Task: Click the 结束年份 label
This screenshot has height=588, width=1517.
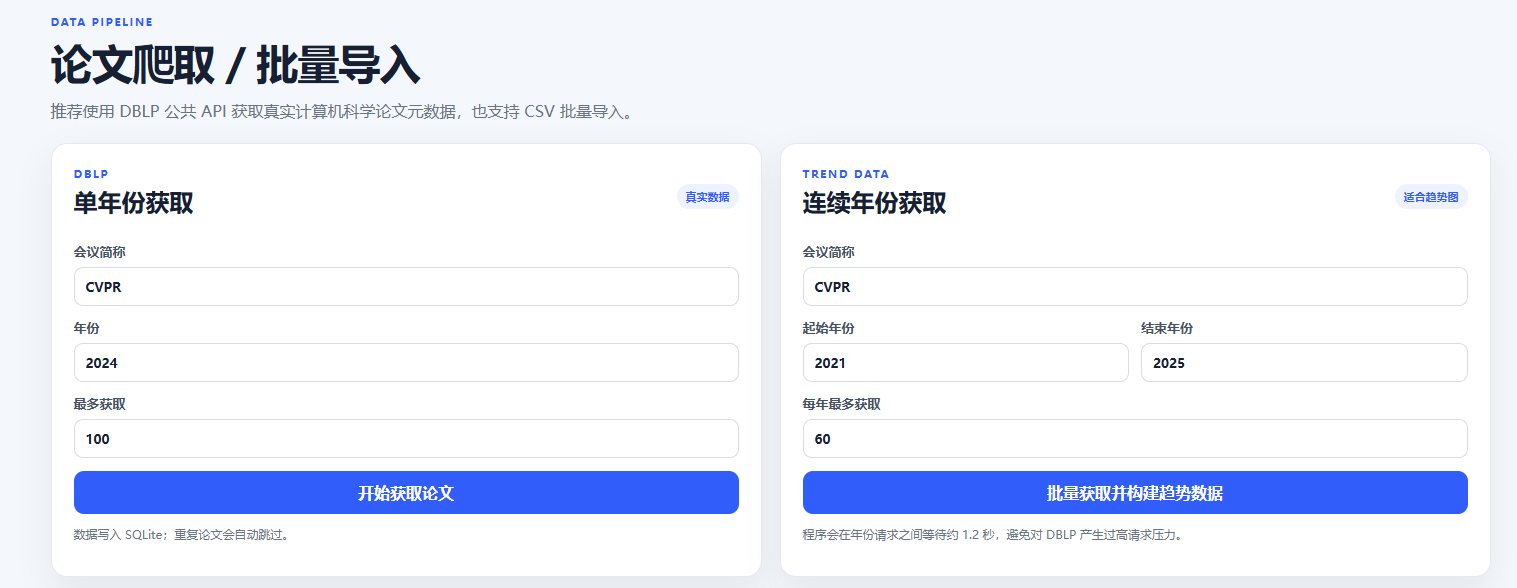Action: click(x=1167, y=328)
